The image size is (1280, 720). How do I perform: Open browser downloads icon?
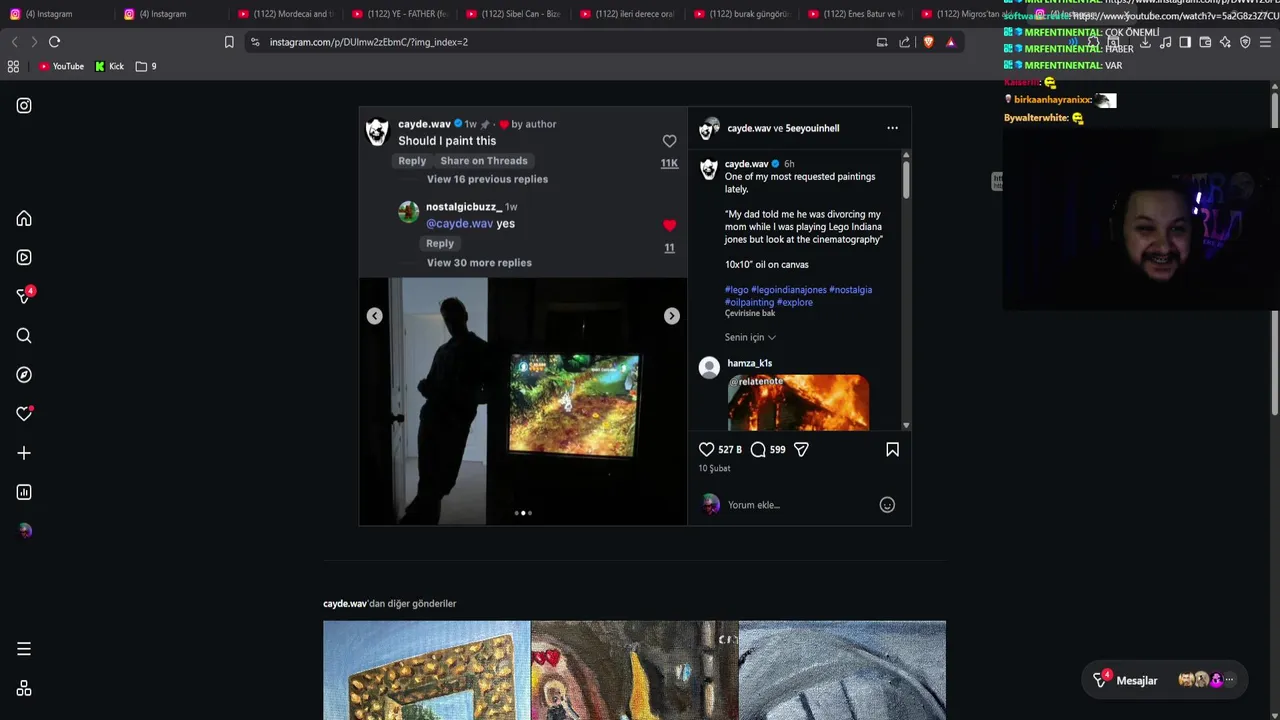point(1145,42)
